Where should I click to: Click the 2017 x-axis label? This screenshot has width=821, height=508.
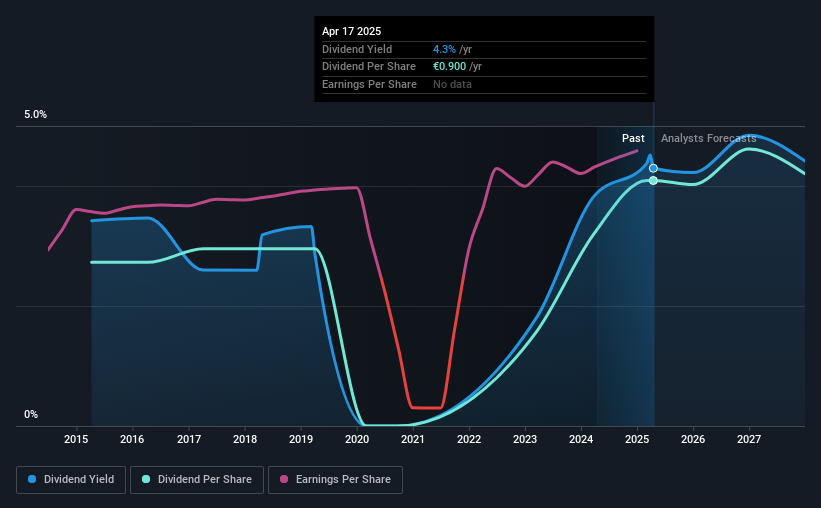pos(188,439)
